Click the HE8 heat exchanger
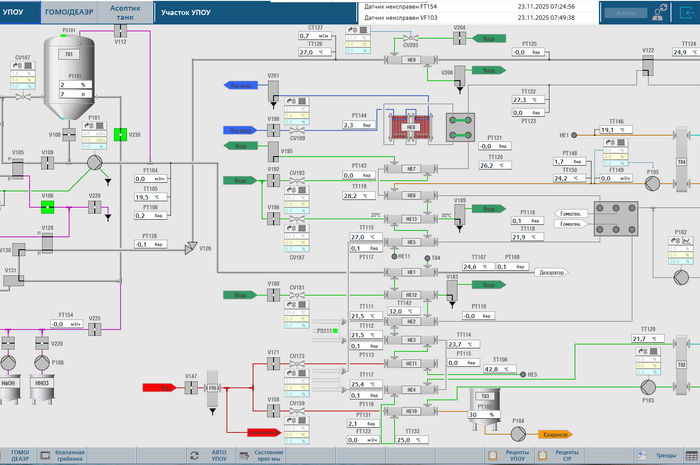The width and height of the screenshot is (700, 465). 410,127
